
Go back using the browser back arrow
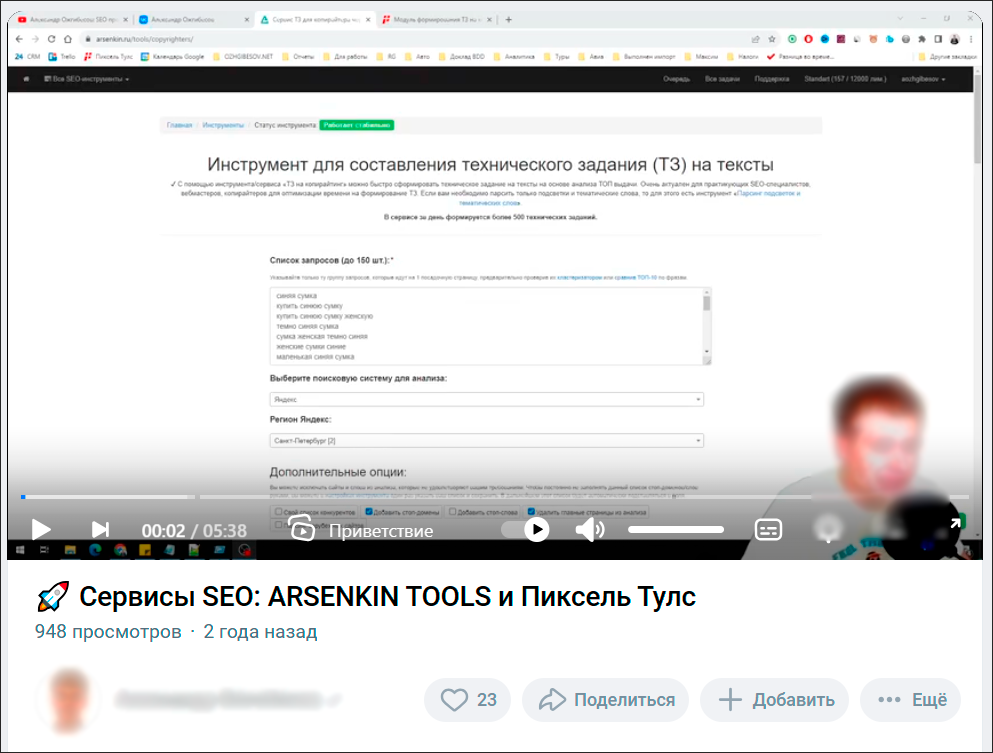tap(19, 39)
